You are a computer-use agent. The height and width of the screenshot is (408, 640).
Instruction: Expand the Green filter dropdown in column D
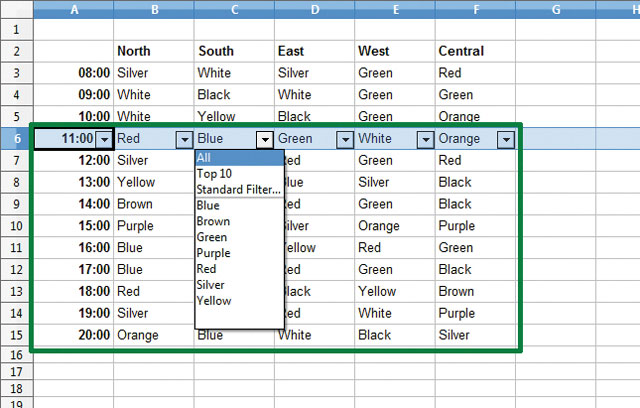point(345,139)
